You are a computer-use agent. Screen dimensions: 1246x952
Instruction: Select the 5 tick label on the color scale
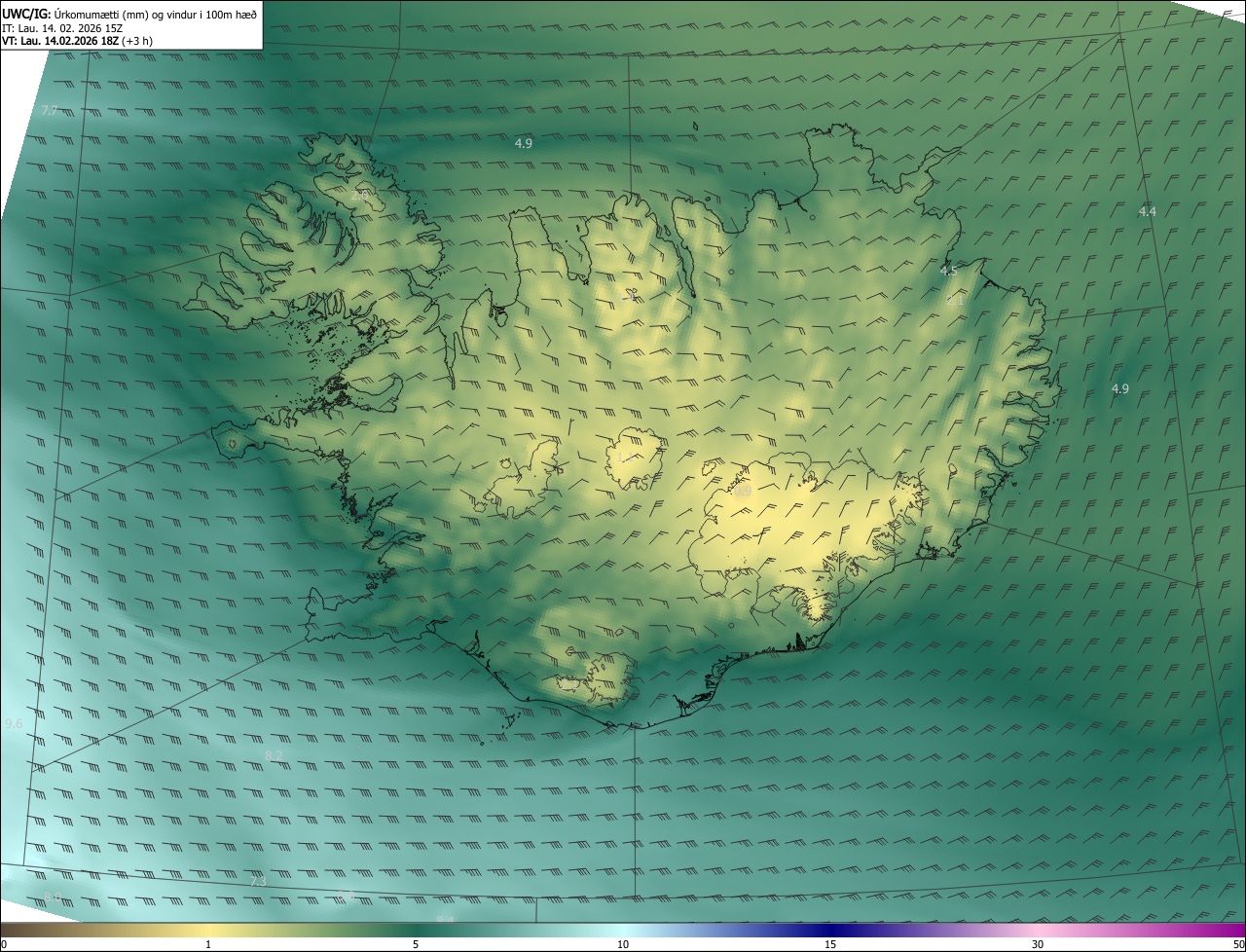416,944
